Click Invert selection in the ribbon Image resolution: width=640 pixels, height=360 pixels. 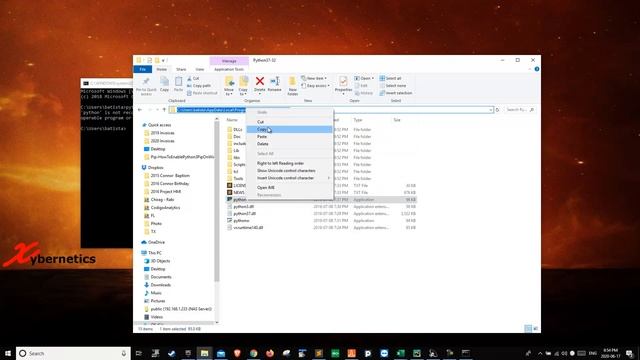click(396, 93)
